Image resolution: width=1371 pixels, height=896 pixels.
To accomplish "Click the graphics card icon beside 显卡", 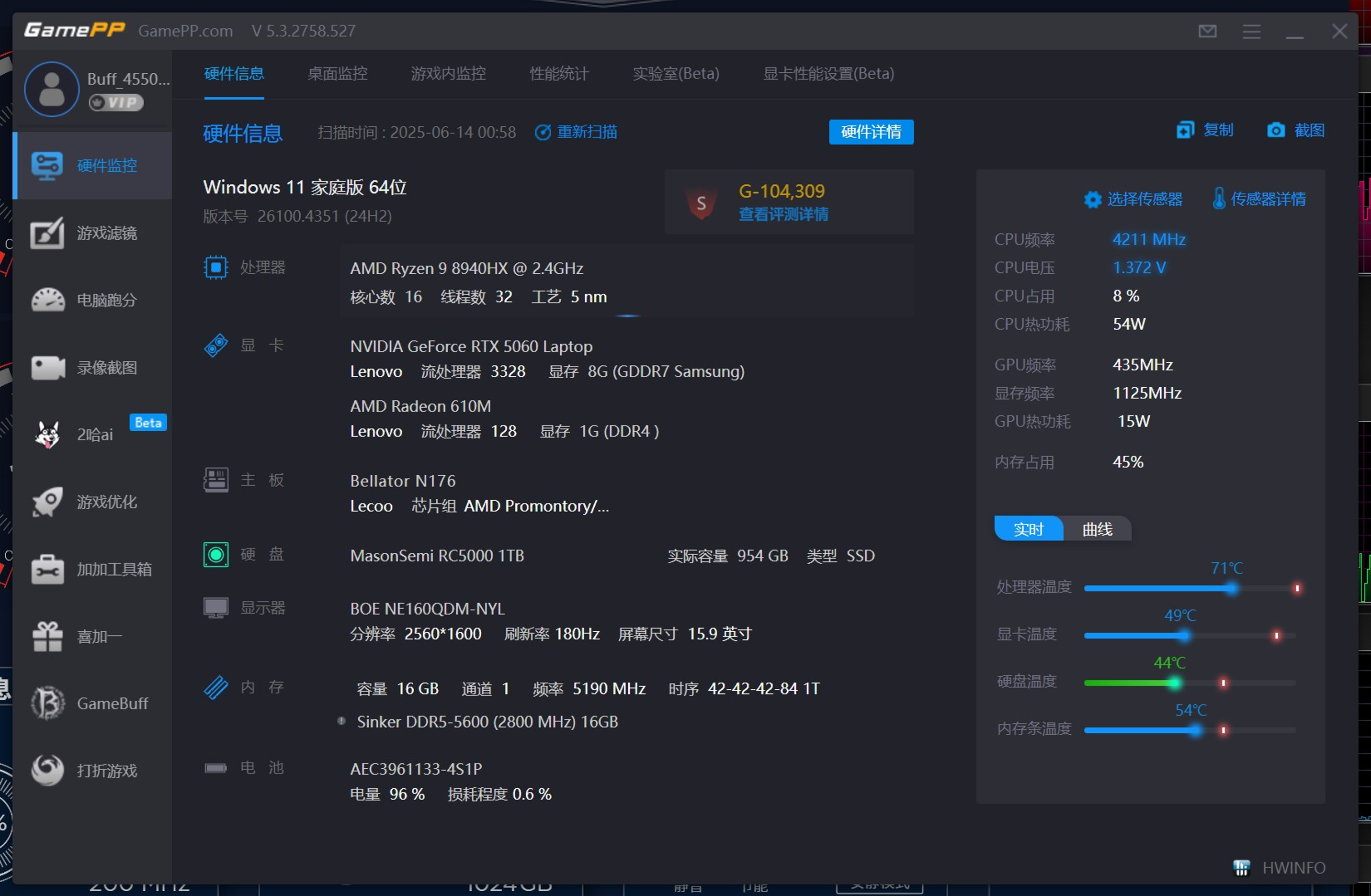I will (x=216, y=346).
